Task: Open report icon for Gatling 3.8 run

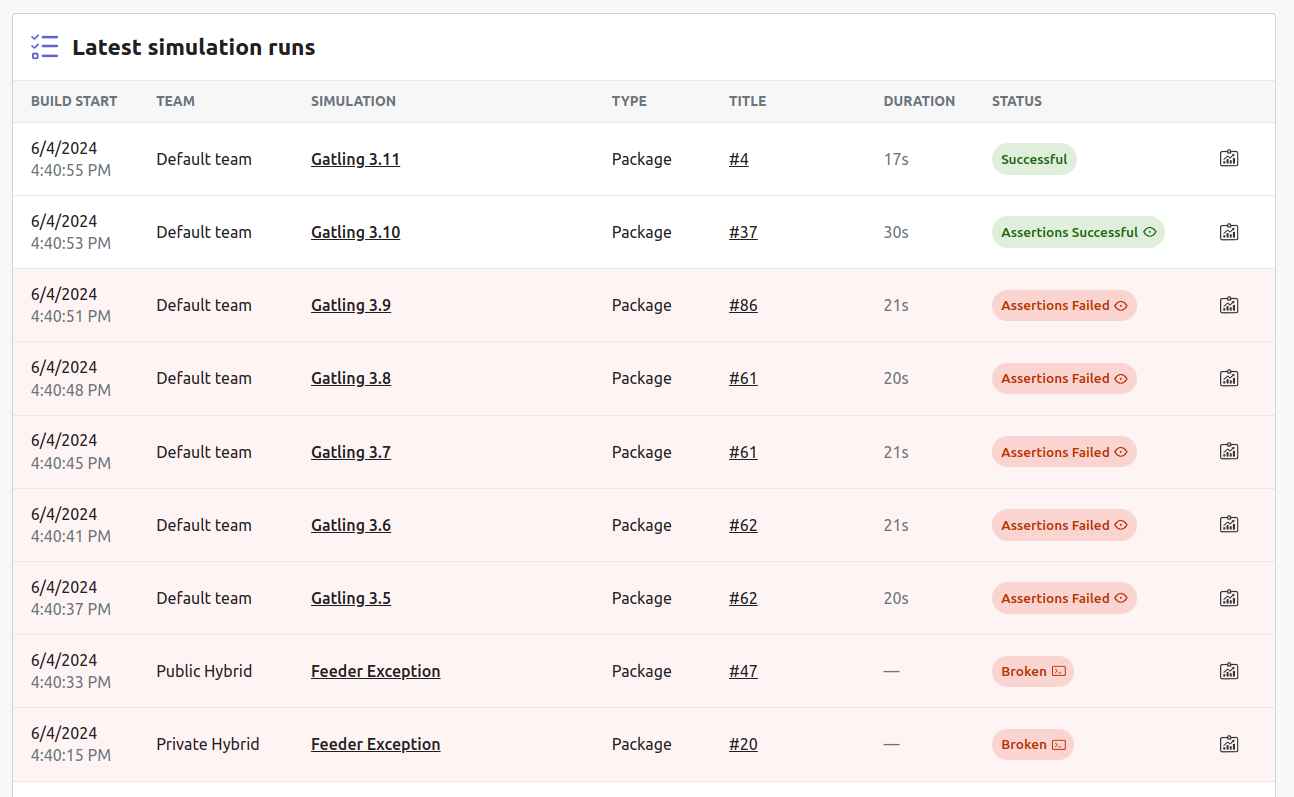Action: coord(1229,377)
